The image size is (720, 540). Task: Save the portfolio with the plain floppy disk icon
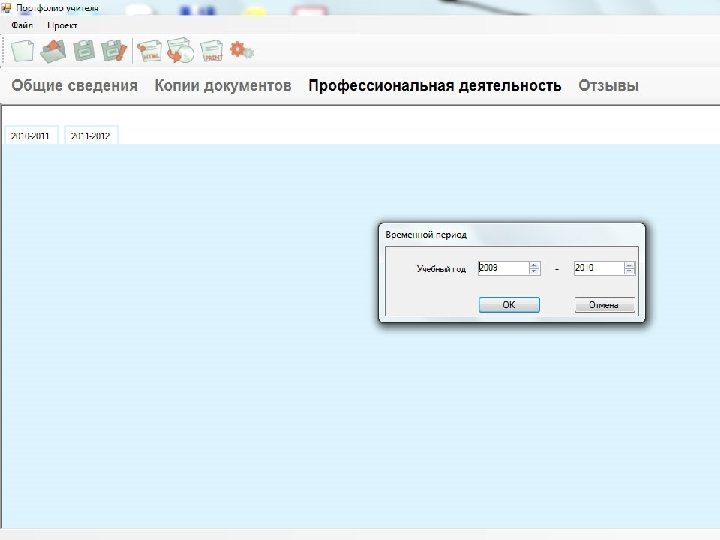[84, 51]
